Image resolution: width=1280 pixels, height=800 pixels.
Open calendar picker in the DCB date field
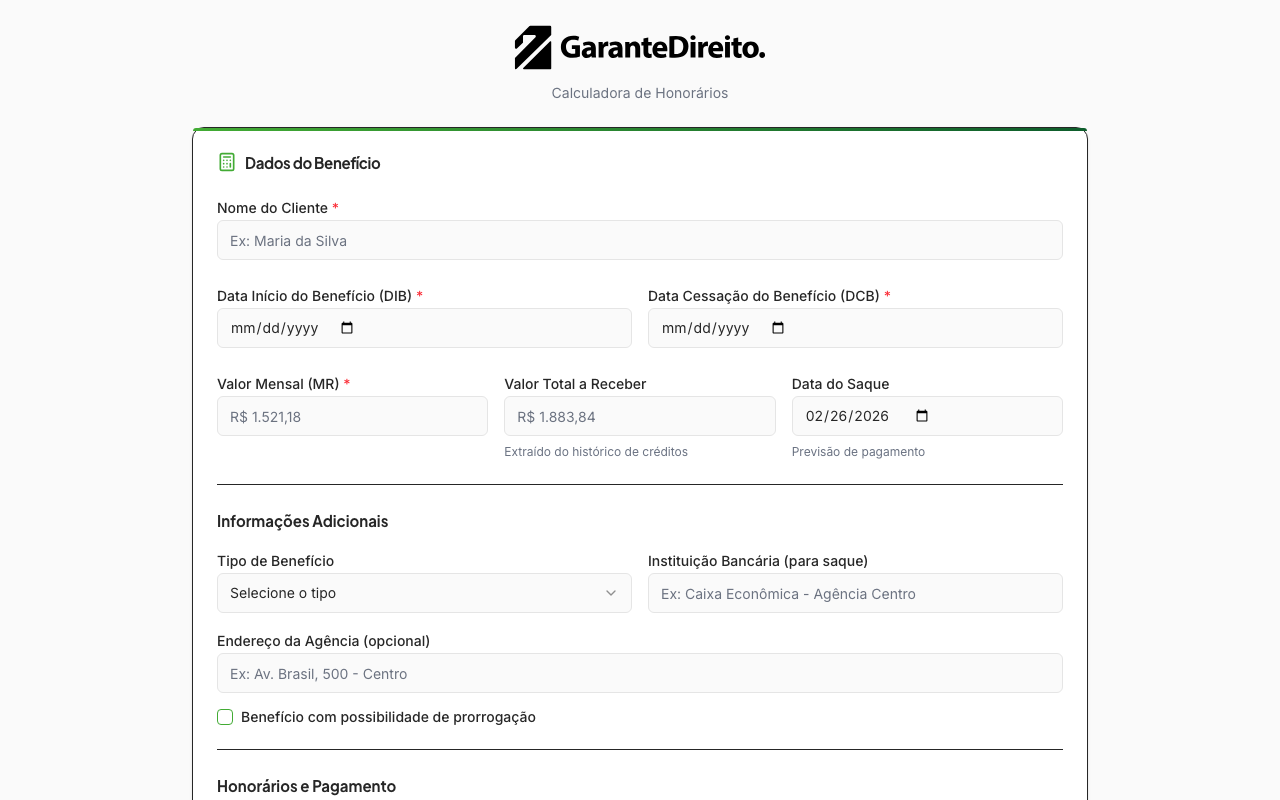click(x=778, y=328)
